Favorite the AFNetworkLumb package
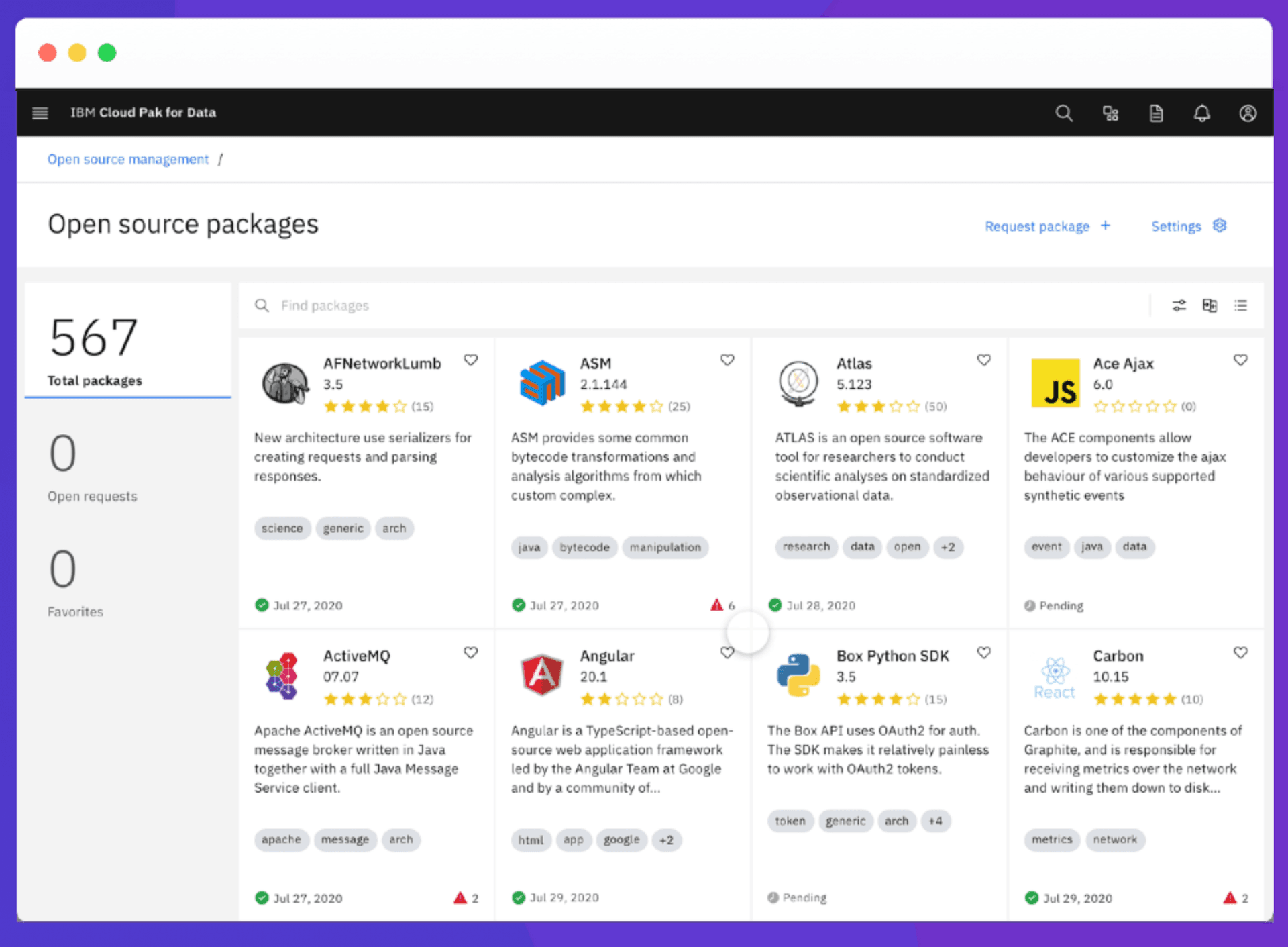The image size is (1288, 947). 471,360
